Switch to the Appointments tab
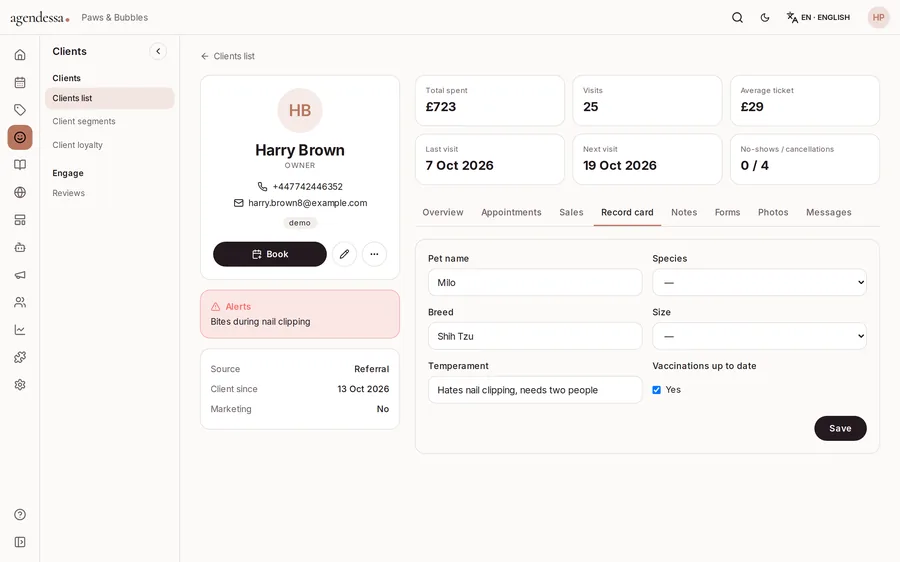The width and height of the screenshot is (900, 562). point(511,212)
